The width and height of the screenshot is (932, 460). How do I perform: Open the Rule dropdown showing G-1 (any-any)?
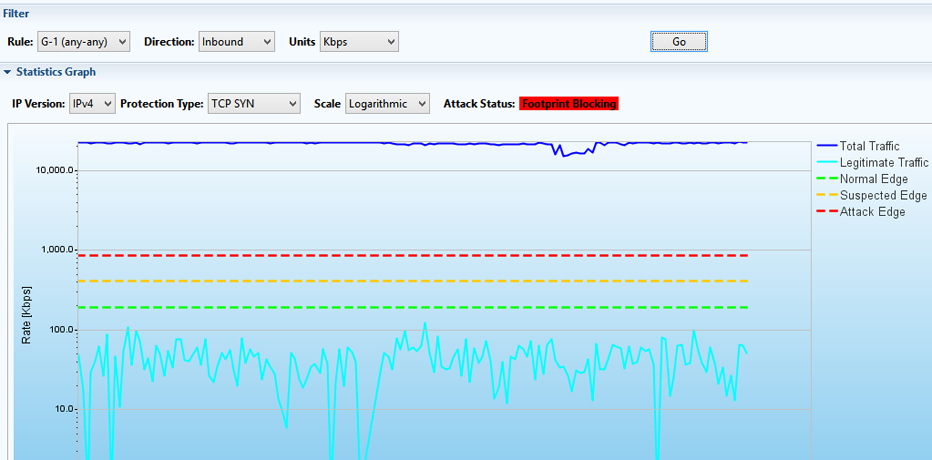click(83, 42)
